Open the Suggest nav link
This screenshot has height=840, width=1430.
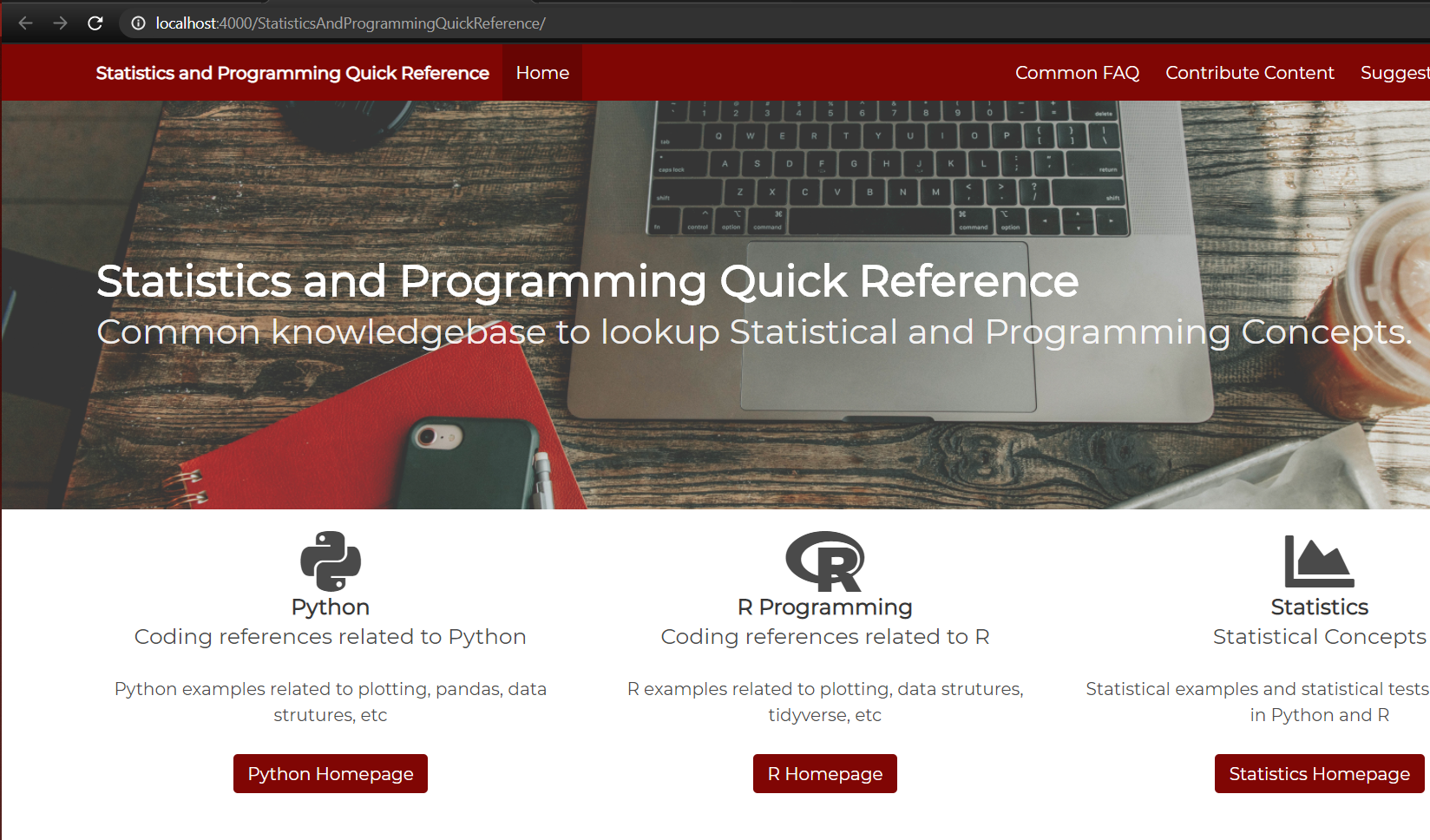pyautogui.click(x=1394, y=73)
